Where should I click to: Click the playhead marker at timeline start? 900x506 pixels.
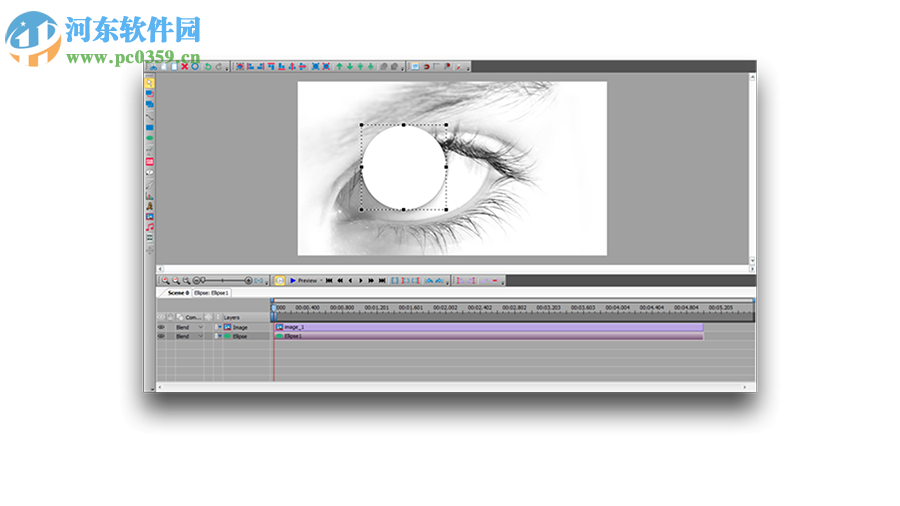(x=274, y=309)
